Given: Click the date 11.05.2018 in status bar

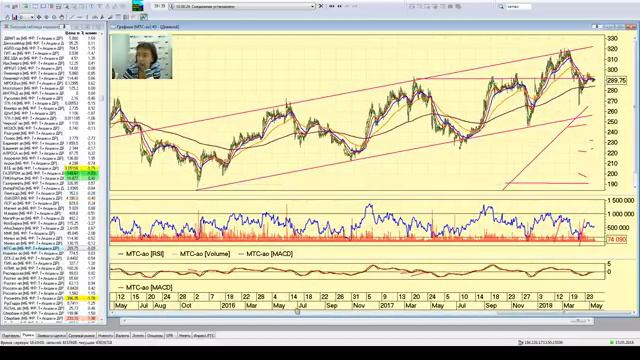Looking at the screenshot, I should (624, 342).
